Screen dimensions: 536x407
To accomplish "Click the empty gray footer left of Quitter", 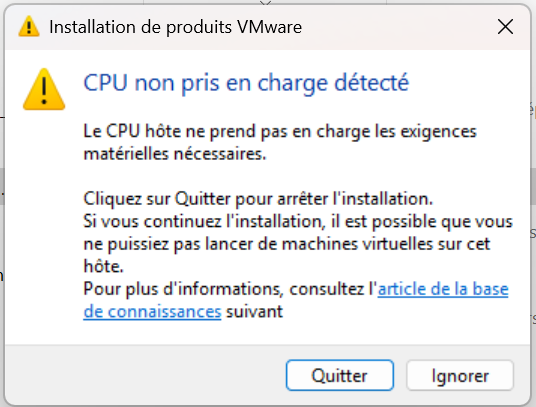I will (144, 375).
